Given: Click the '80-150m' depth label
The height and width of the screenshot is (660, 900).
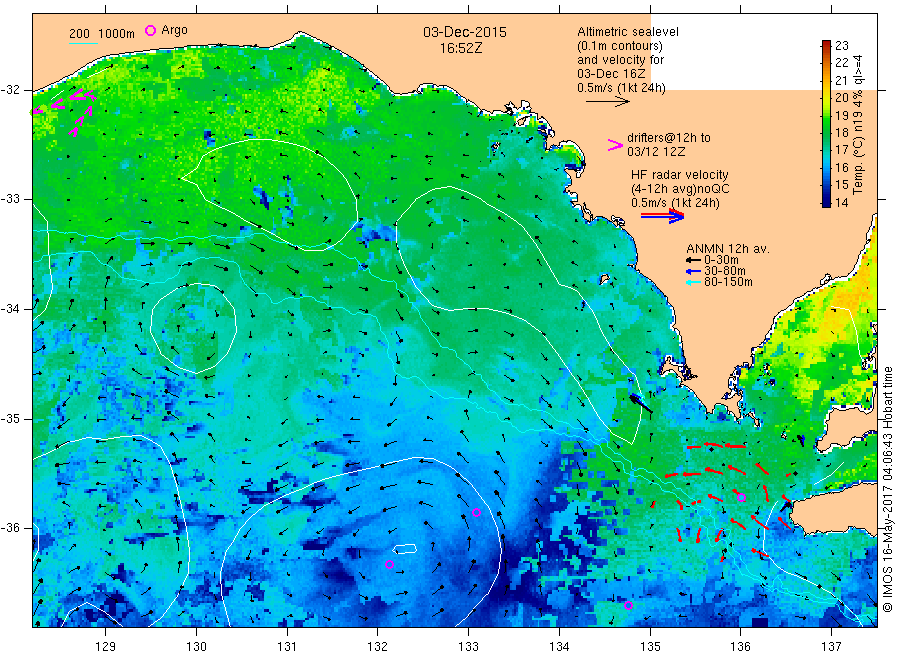Looking at the screenshot, I should tap(728, 282).
